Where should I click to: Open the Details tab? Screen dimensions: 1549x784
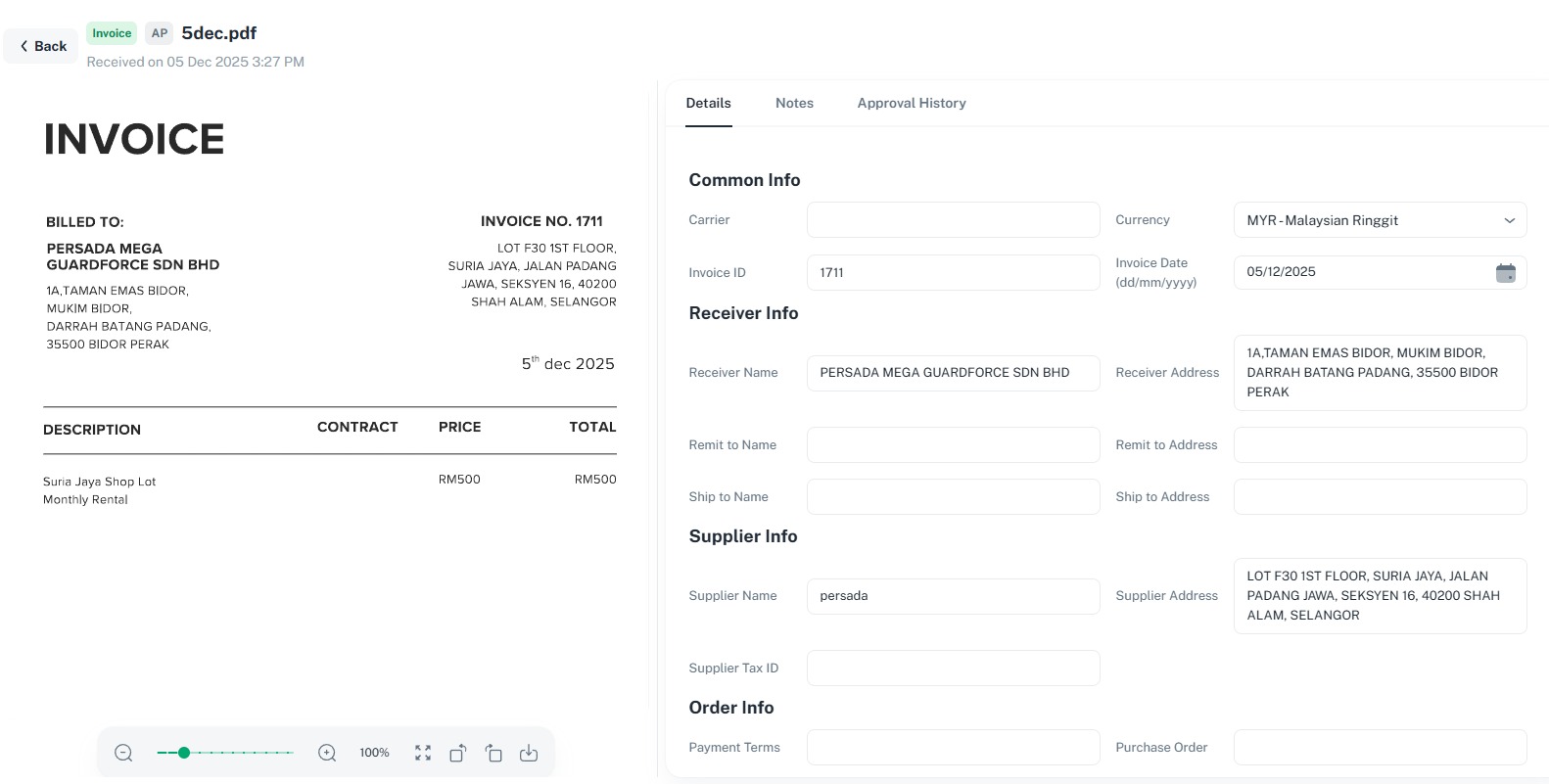[708, 103]
